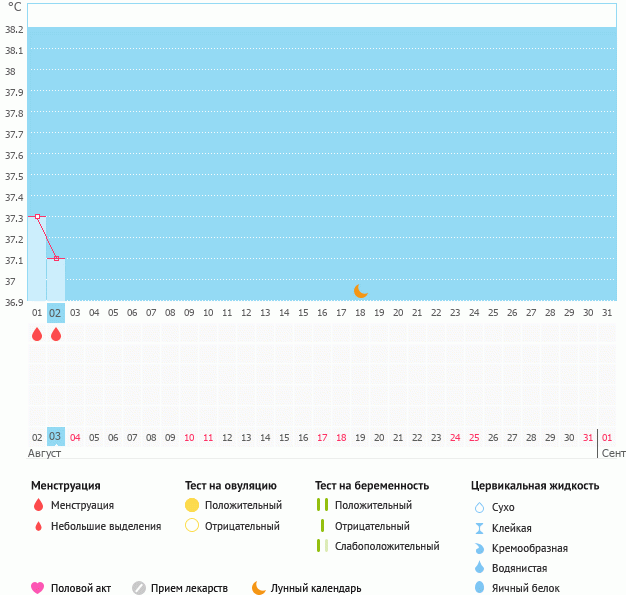Click date 31 in the bottom date row
Viewport: 626px width, 595px height.
coord(588,437)
